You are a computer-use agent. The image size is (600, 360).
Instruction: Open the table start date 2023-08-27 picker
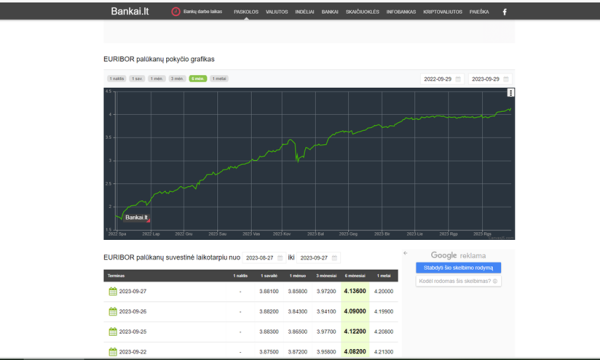264,258
